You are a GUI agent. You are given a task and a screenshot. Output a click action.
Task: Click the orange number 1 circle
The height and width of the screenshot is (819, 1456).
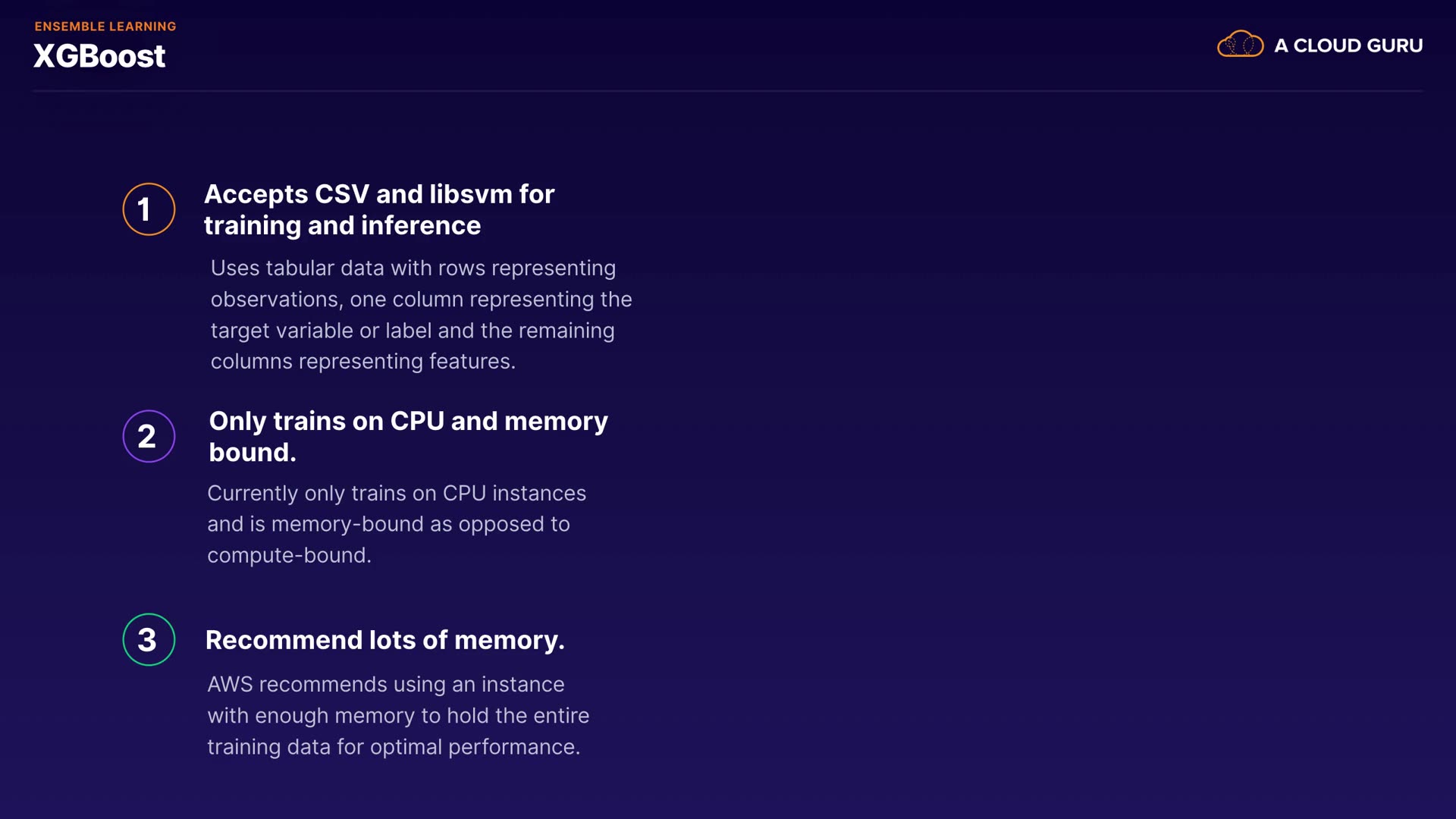149,209
